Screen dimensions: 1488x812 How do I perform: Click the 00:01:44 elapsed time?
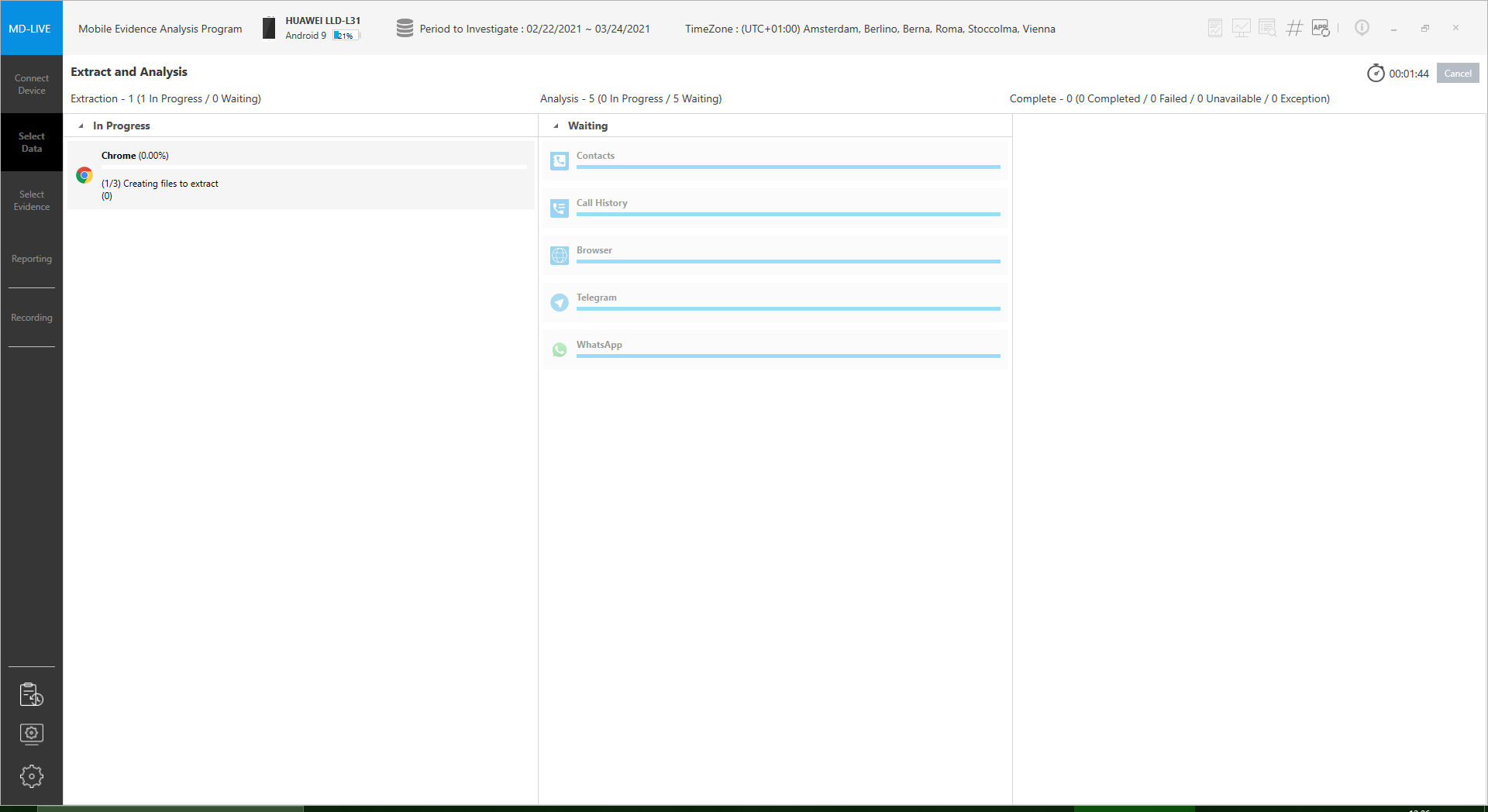1409,74
